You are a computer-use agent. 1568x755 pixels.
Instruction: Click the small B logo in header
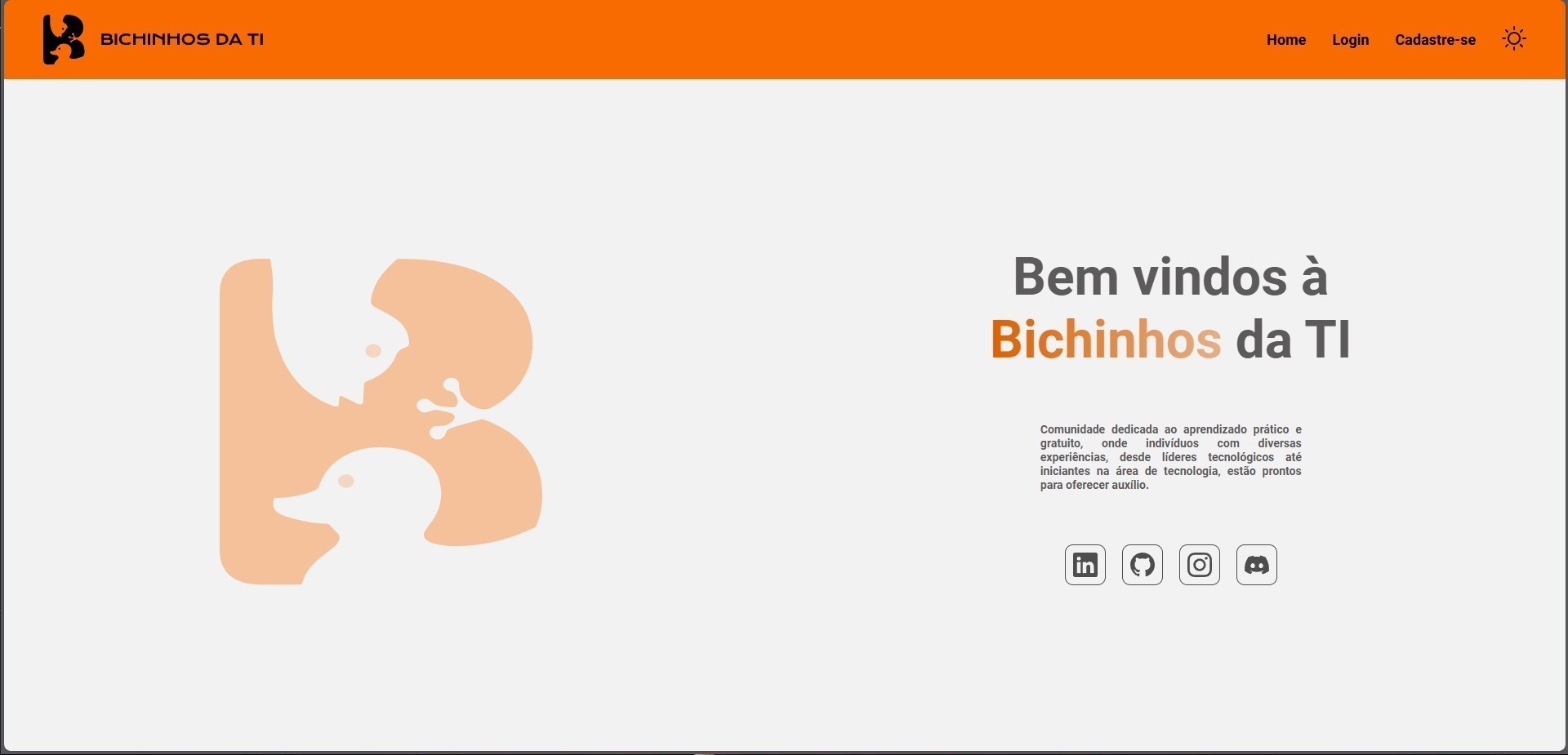[x=64, y=39]
